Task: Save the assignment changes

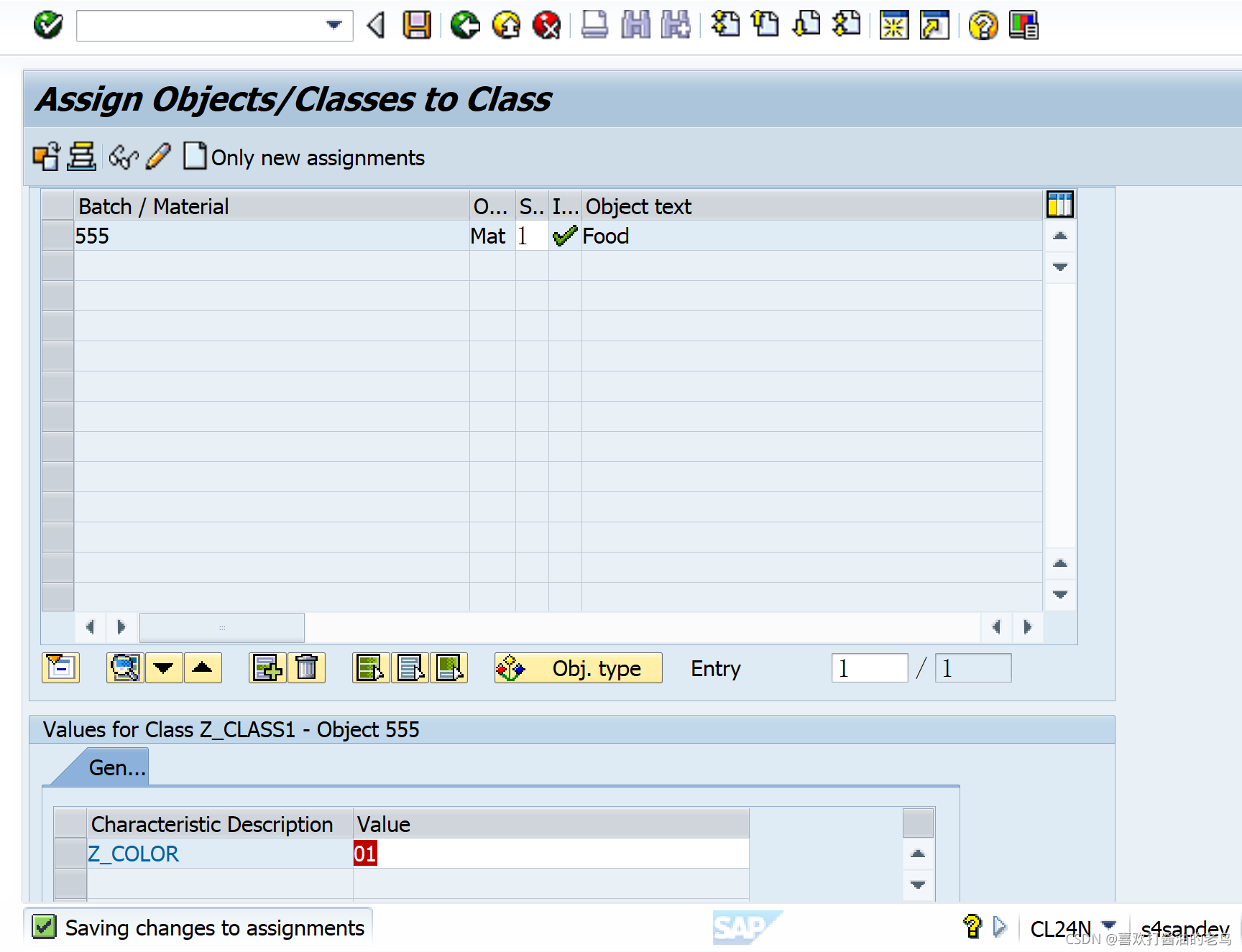Action: (415, 25)
